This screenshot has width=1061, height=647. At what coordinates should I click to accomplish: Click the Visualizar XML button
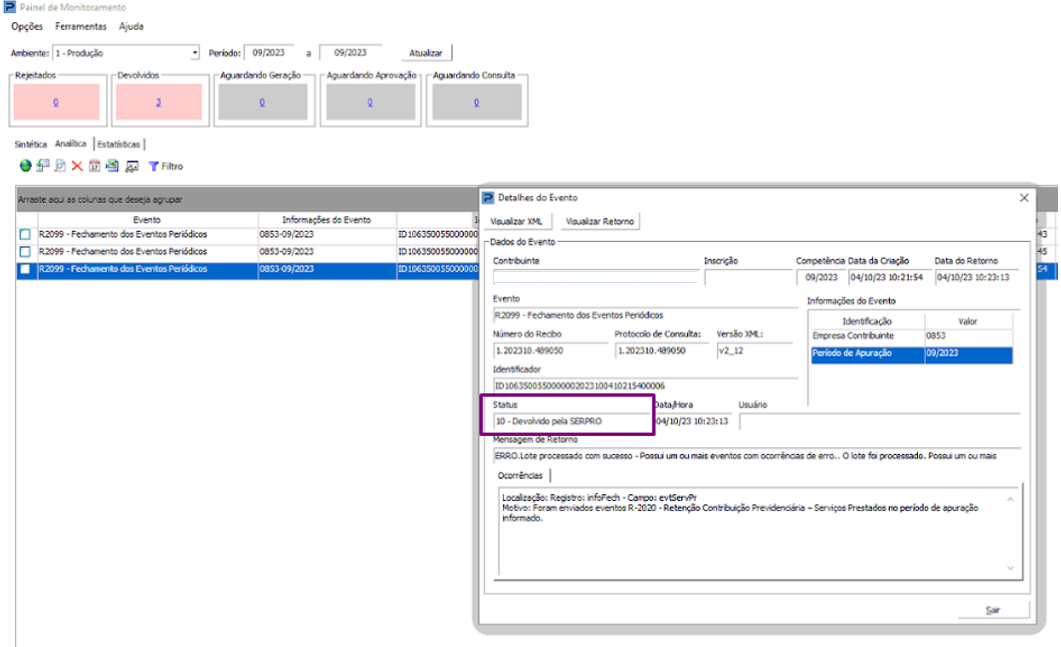520,221
